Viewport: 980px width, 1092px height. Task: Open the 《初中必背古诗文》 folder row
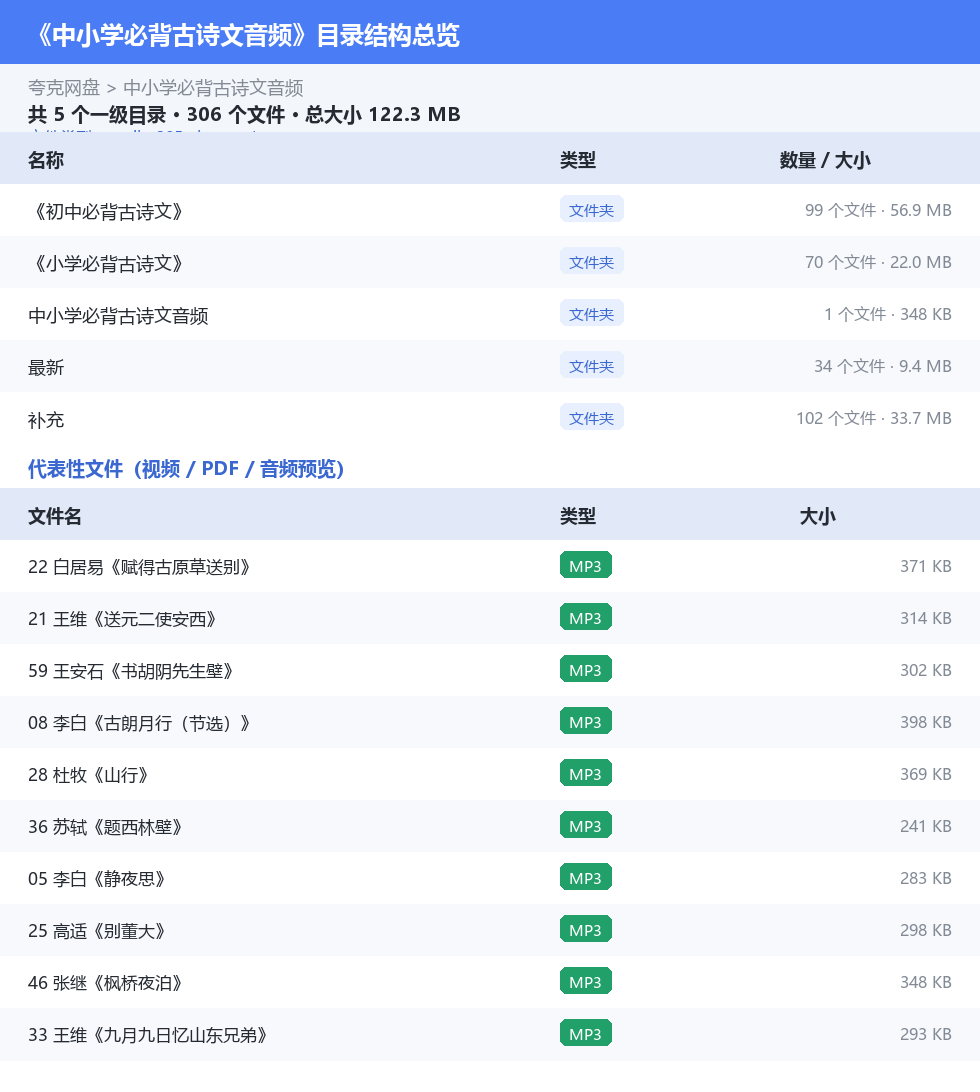(490, 210)
